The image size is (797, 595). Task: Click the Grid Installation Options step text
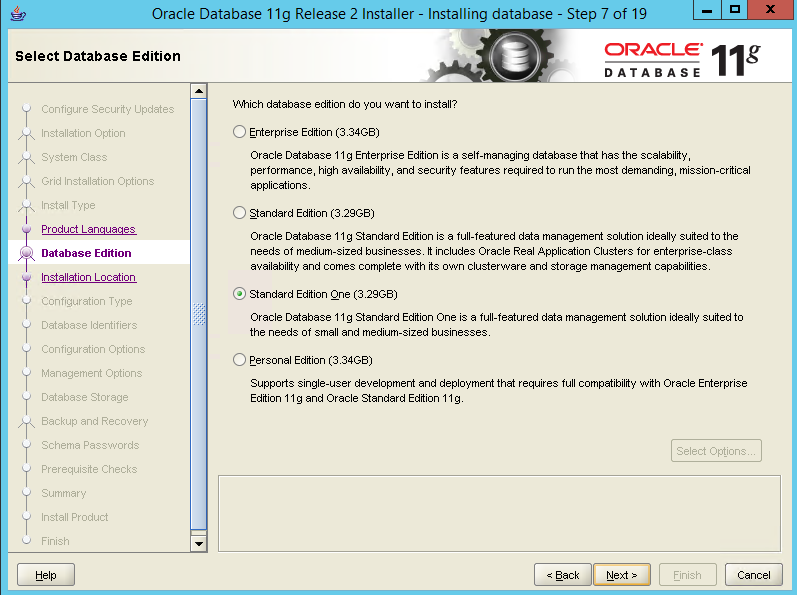[98, 181]
